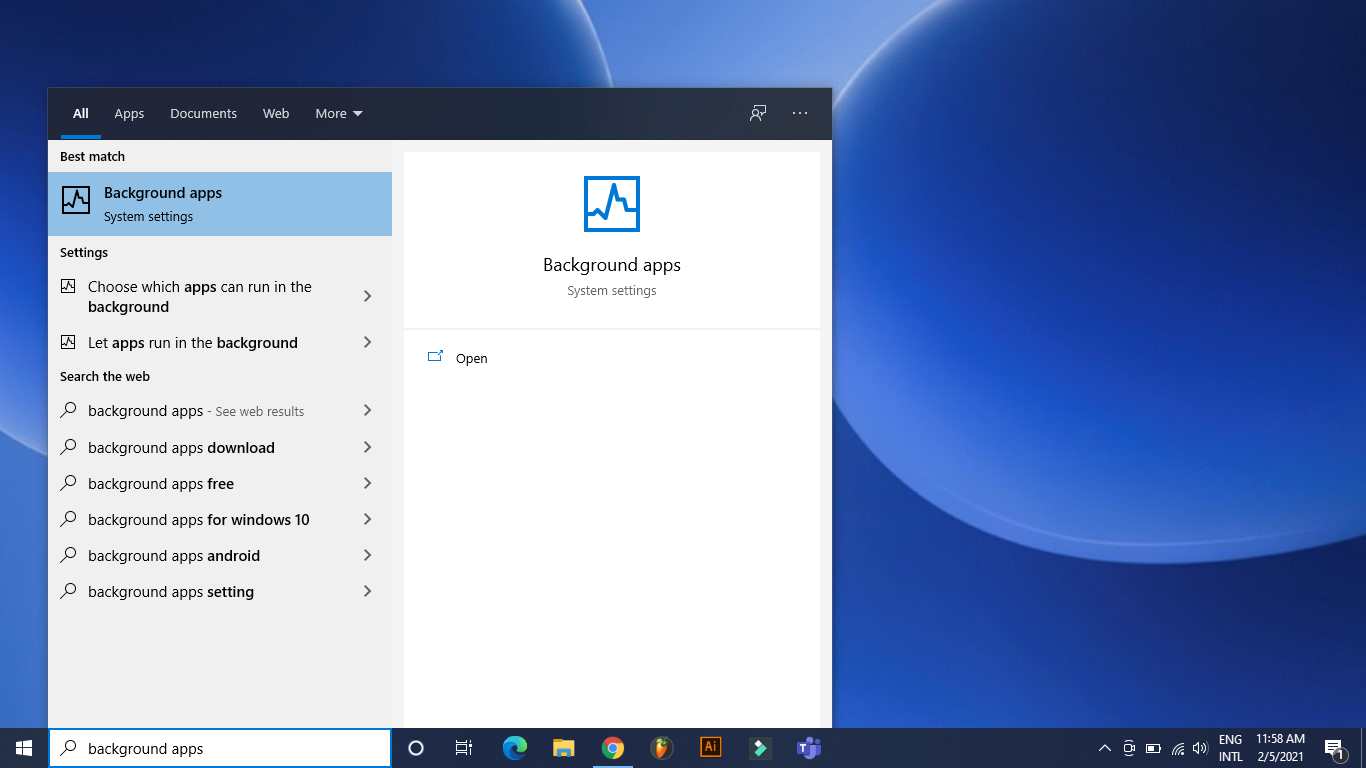The width and height of the screenshot is (1366, 768).
Task: Expand arrow for 'See web results' suggestion
Action: point(367,411)
